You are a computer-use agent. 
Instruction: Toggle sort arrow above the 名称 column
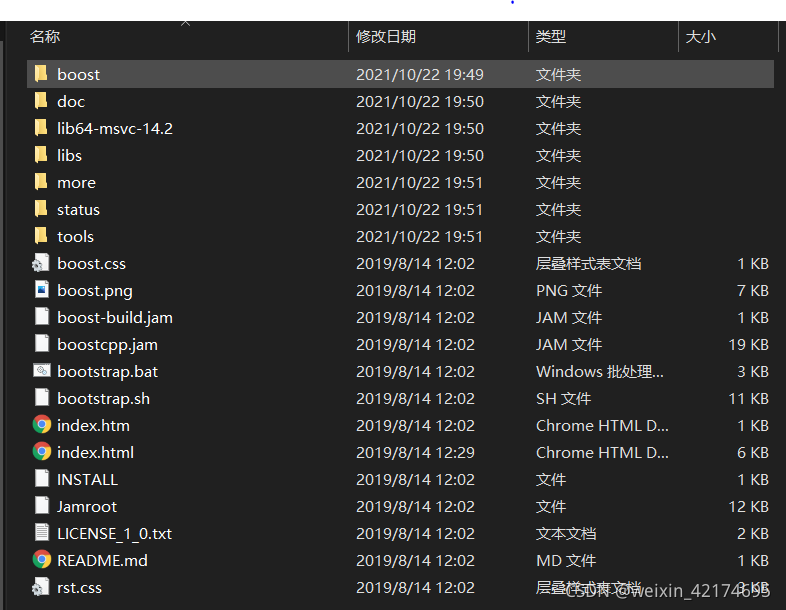[185, 23]
